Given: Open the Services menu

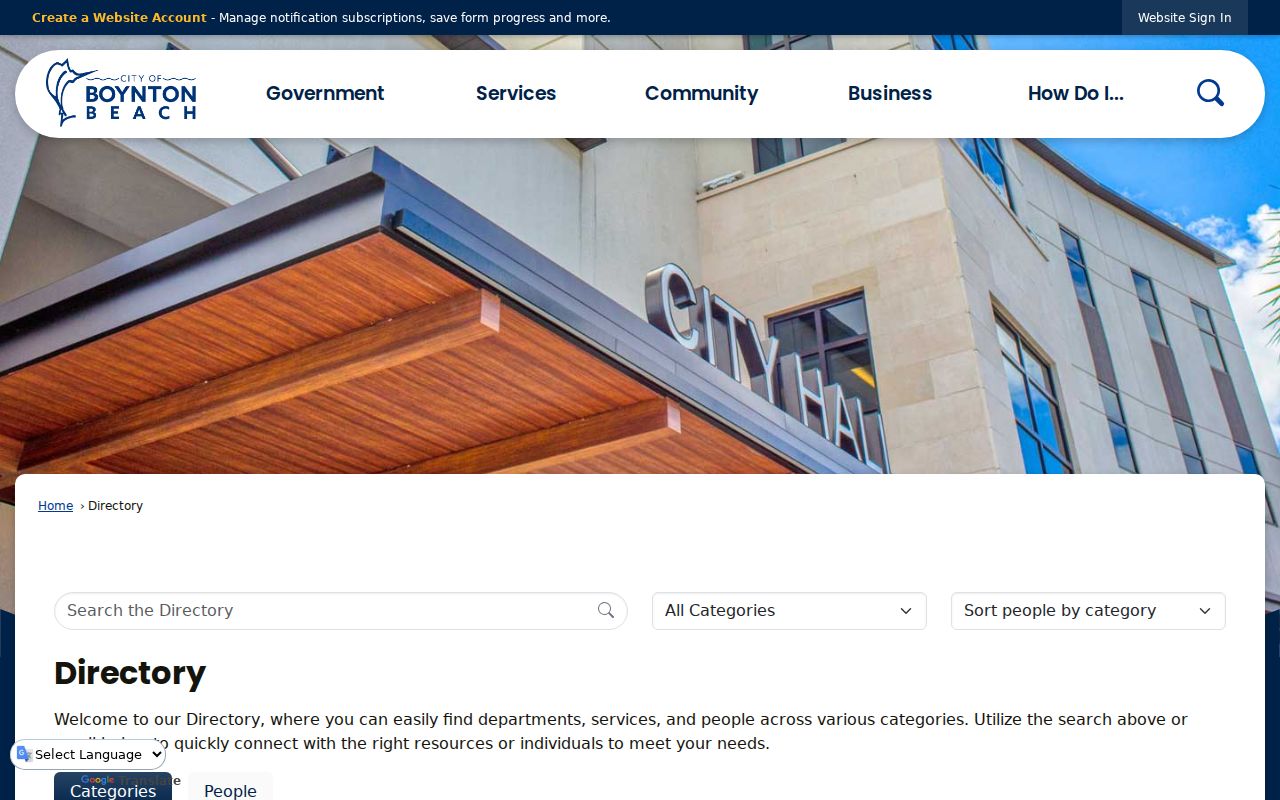Looking at the screenshot, I should (516, 93).
